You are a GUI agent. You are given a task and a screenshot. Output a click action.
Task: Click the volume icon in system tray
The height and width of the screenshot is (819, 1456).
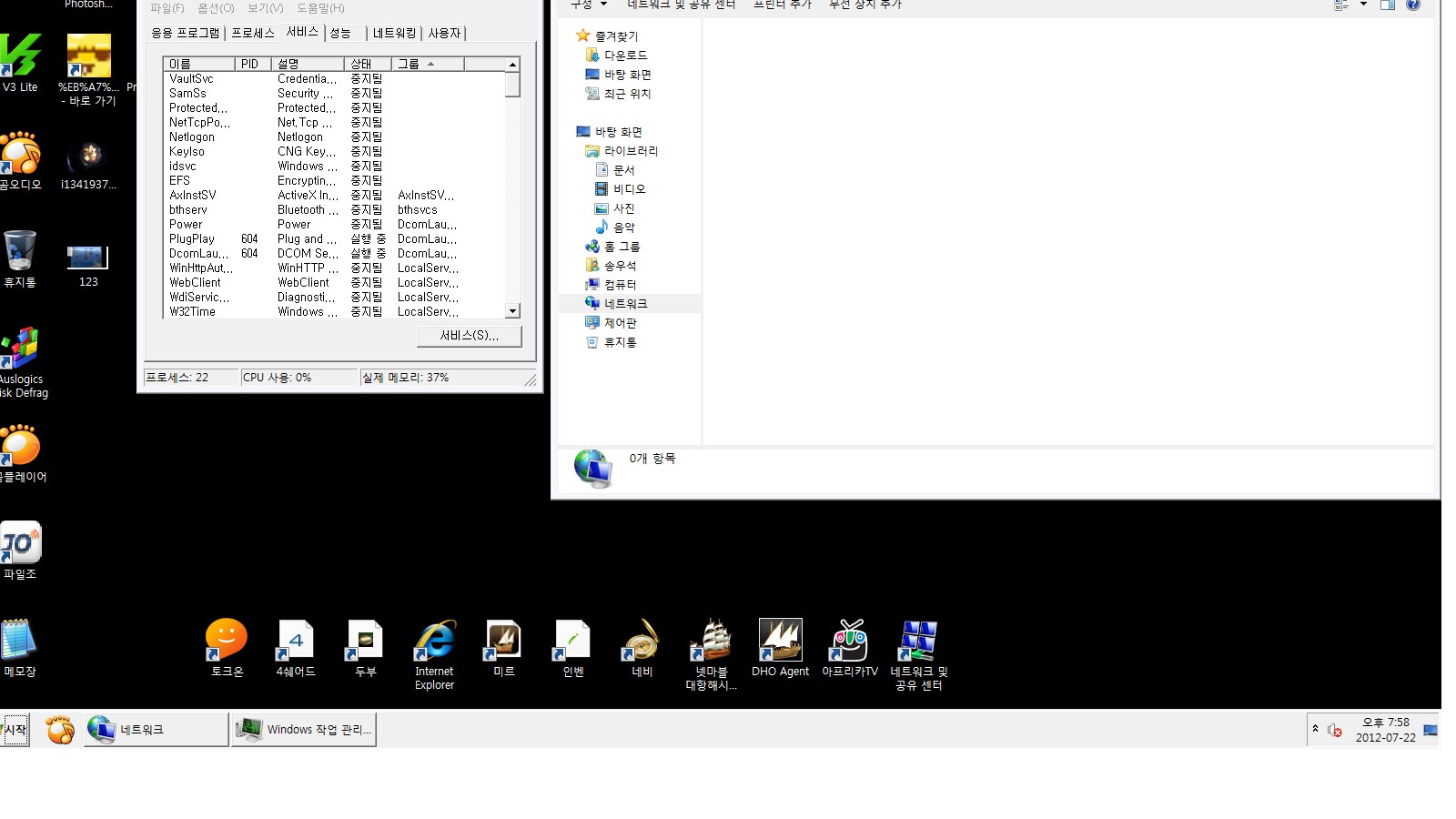1335,730
